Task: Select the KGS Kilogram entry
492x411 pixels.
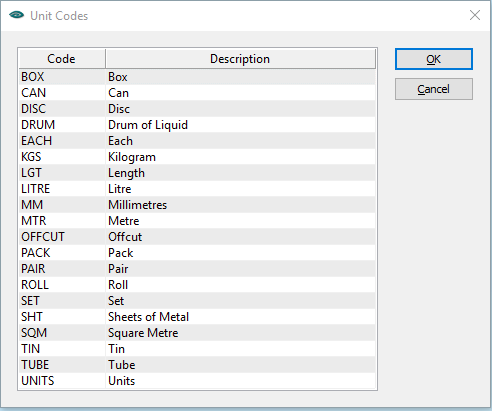Action: click(x=197, y=157)
